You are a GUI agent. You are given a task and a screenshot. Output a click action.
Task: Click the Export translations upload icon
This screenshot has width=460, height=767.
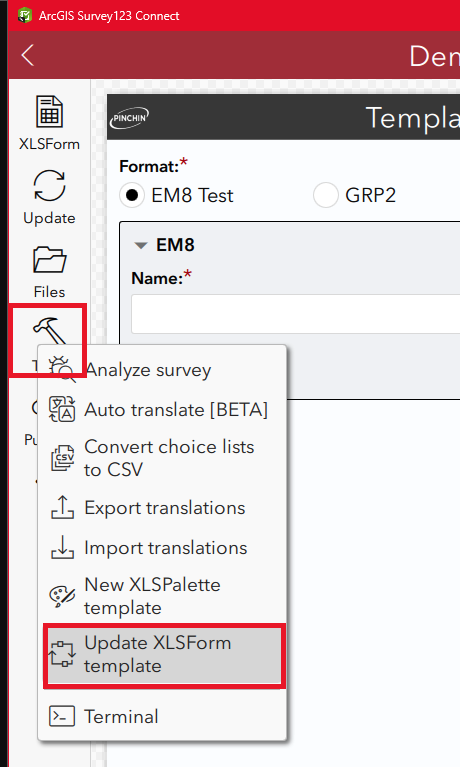click(x=62, y=507)
